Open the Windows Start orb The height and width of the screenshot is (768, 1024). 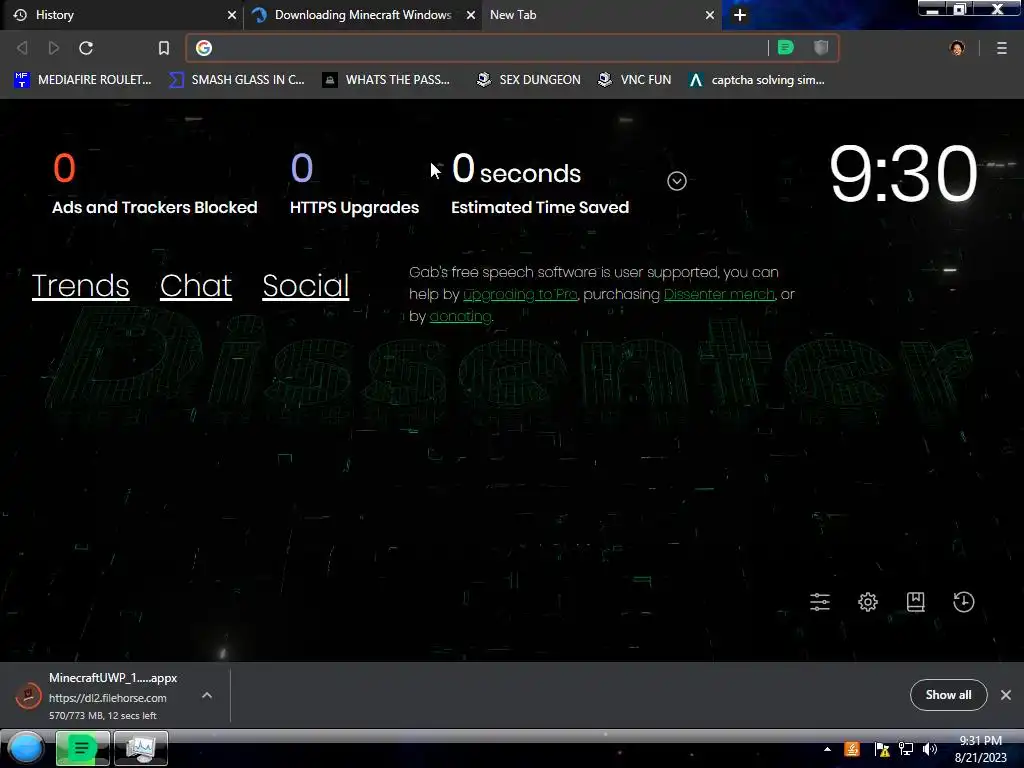pos(26,748)
